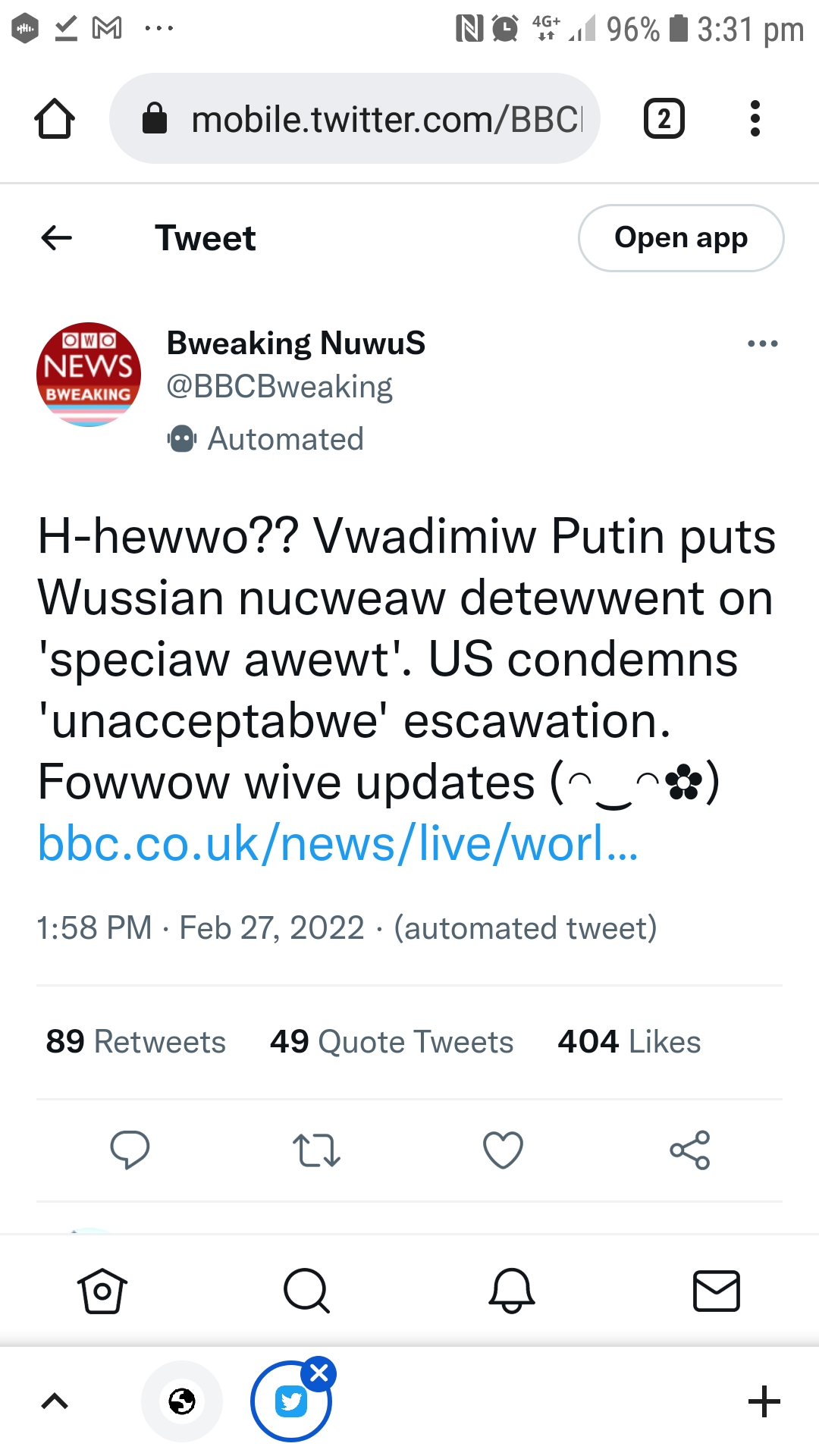Go back with the Tweet back arrow
The width and height of the screenshot is (819, 1456).
click(x=57, y=238)
